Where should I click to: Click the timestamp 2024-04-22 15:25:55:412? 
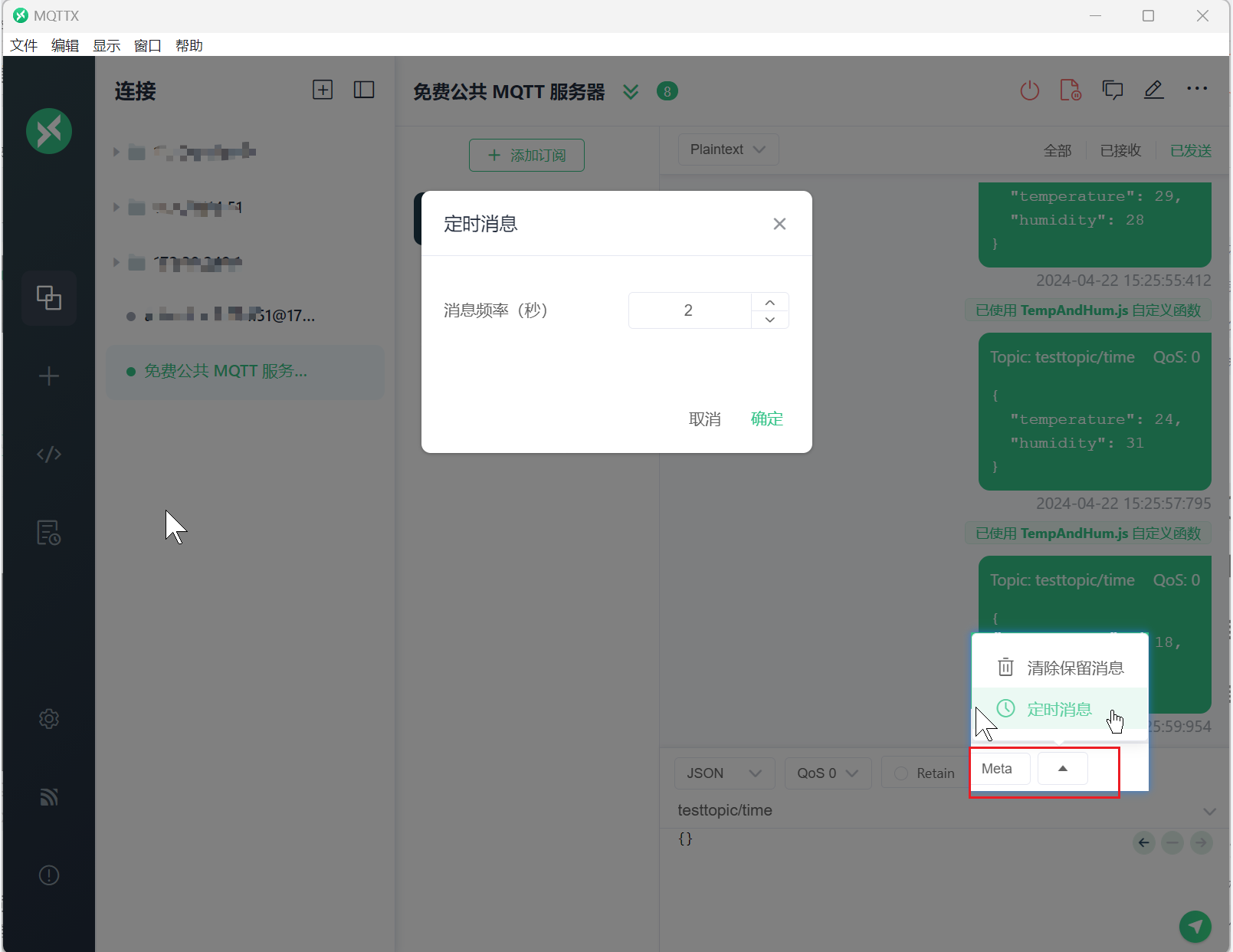[1123, 281]
